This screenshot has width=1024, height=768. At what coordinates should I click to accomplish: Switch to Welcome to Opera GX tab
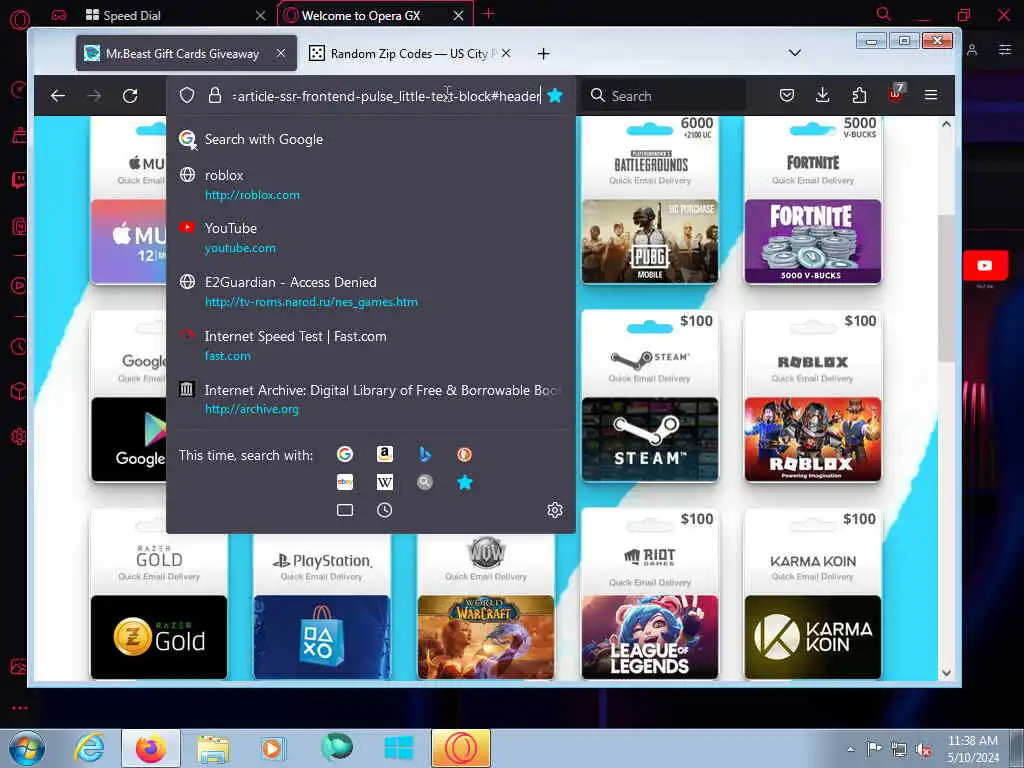click(x=374, y=15)
